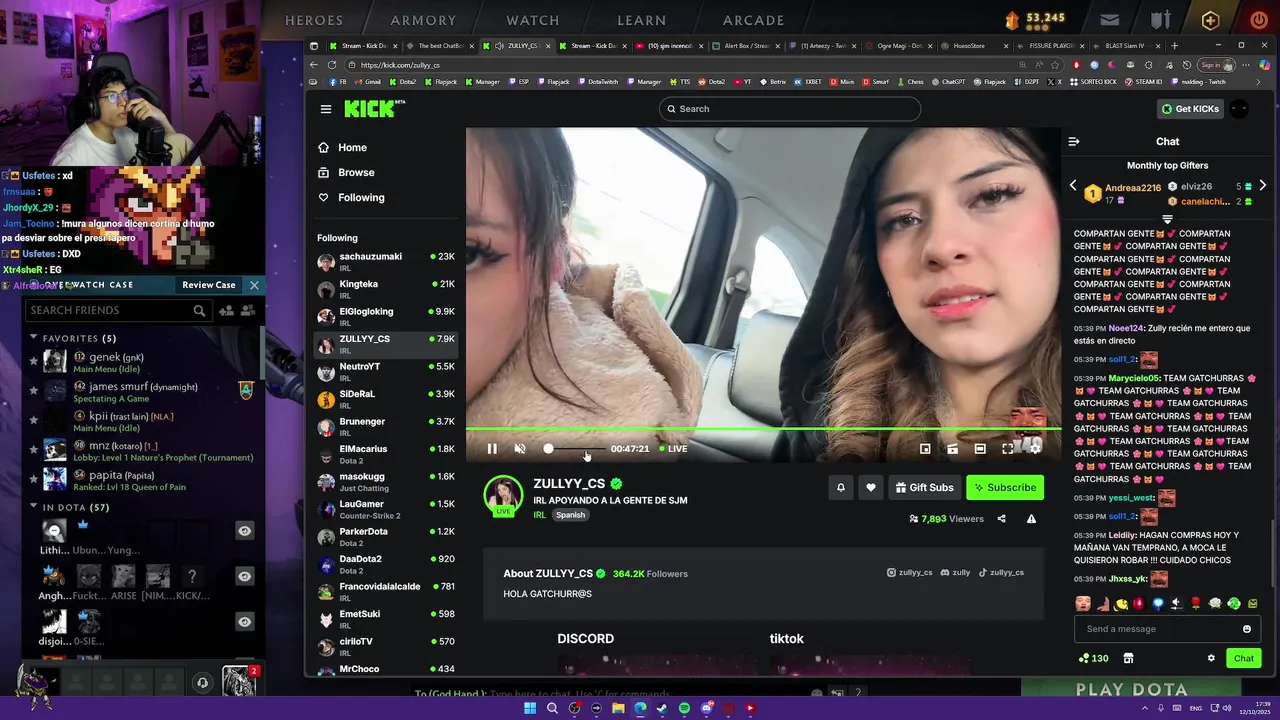The height and width of the screenshot is (720, 1280).
Task: Toggle the eye icon on the Angh party row
Action: (x=244, y=576)
